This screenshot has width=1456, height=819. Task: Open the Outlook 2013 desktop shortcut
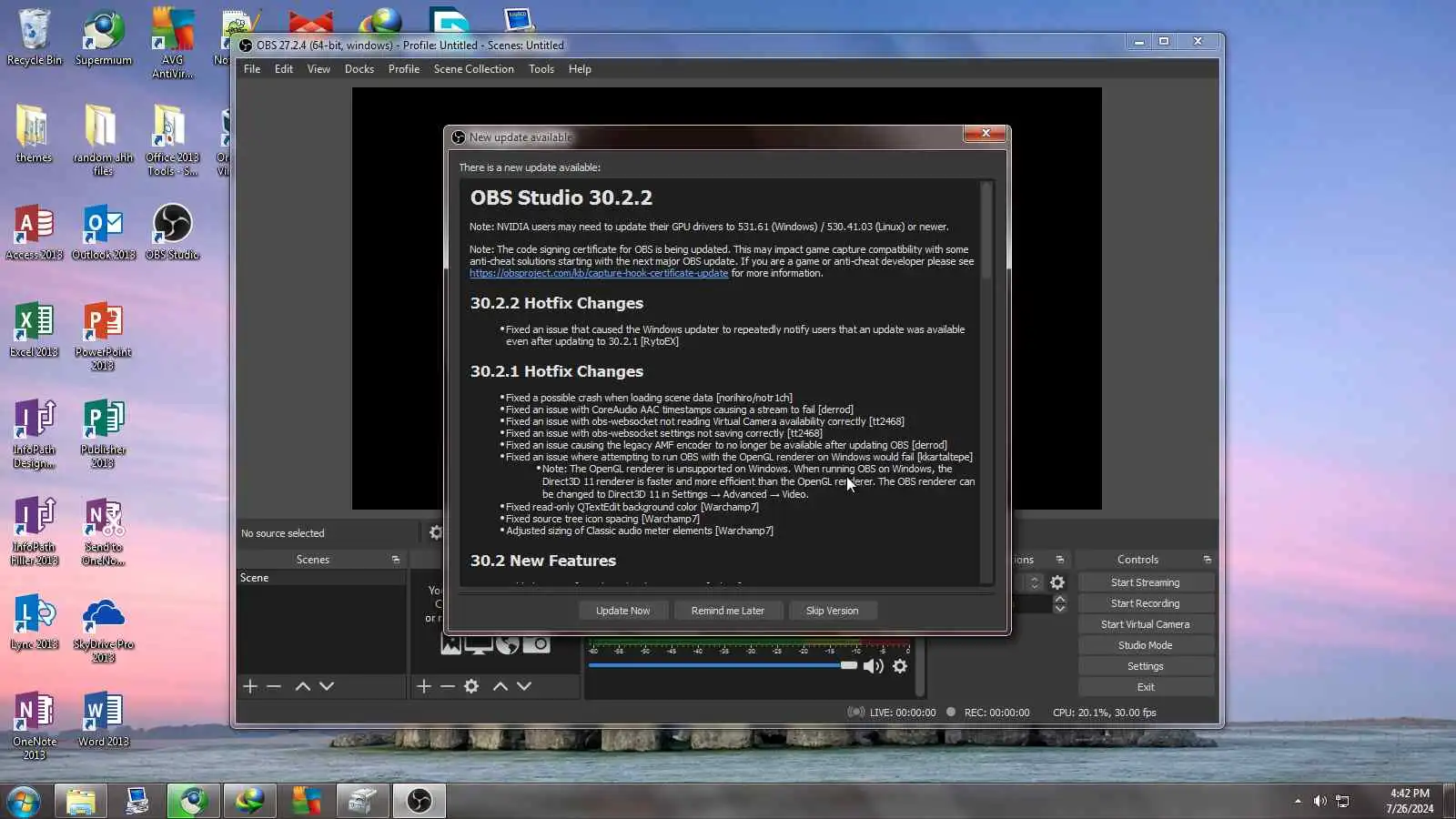(x=104, y=232)
